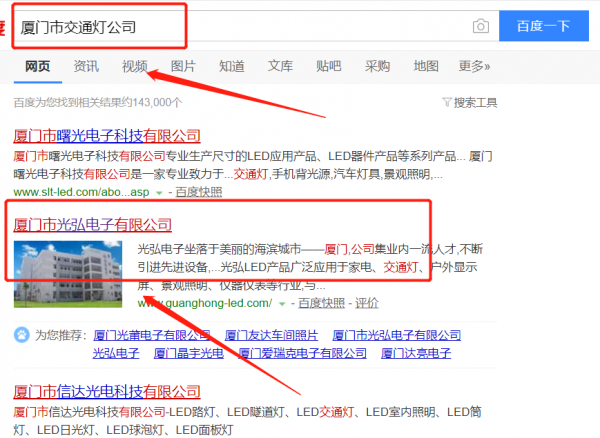This screenshot has height=438, width=600.
Task: Click the 评价 link under 光弘电子
Action: (x=367, y=303)
